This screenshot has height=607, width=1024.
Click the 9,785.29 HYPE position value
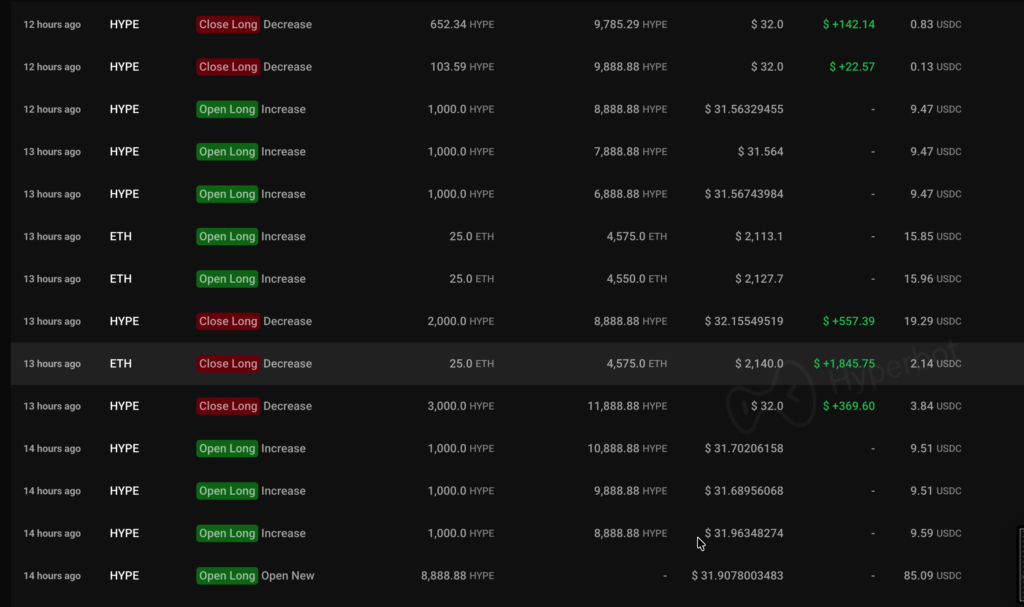(630, 24)
